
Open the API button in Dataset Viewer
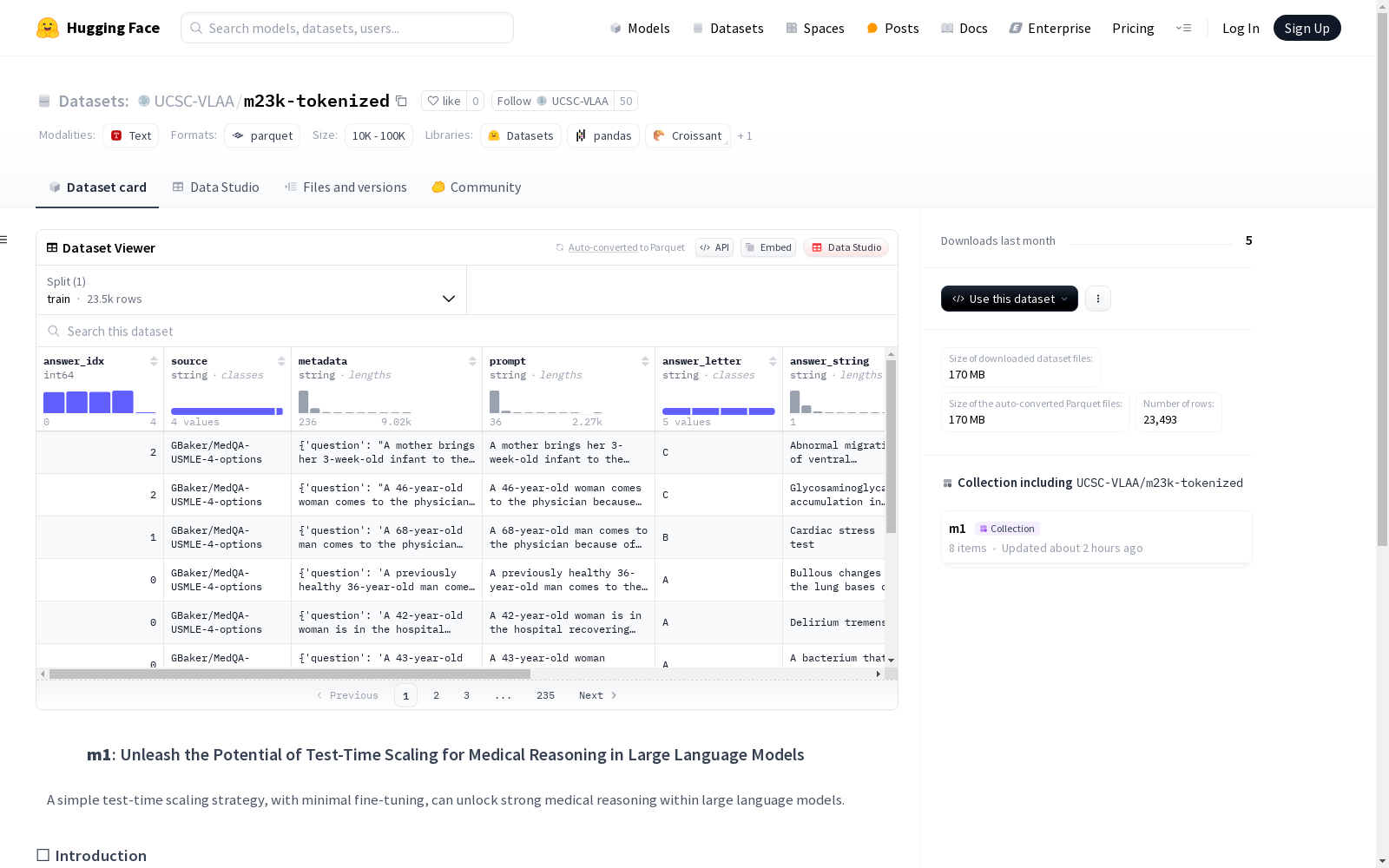714,247
